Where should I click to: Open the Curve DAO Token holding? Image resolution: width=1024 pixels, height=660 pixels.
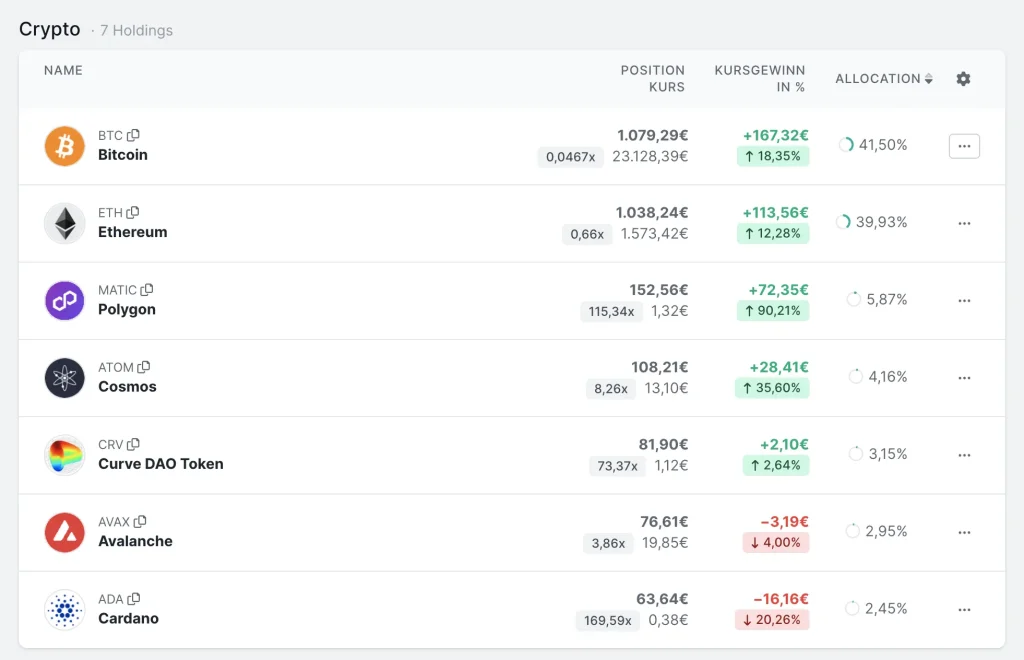point(160,464)
